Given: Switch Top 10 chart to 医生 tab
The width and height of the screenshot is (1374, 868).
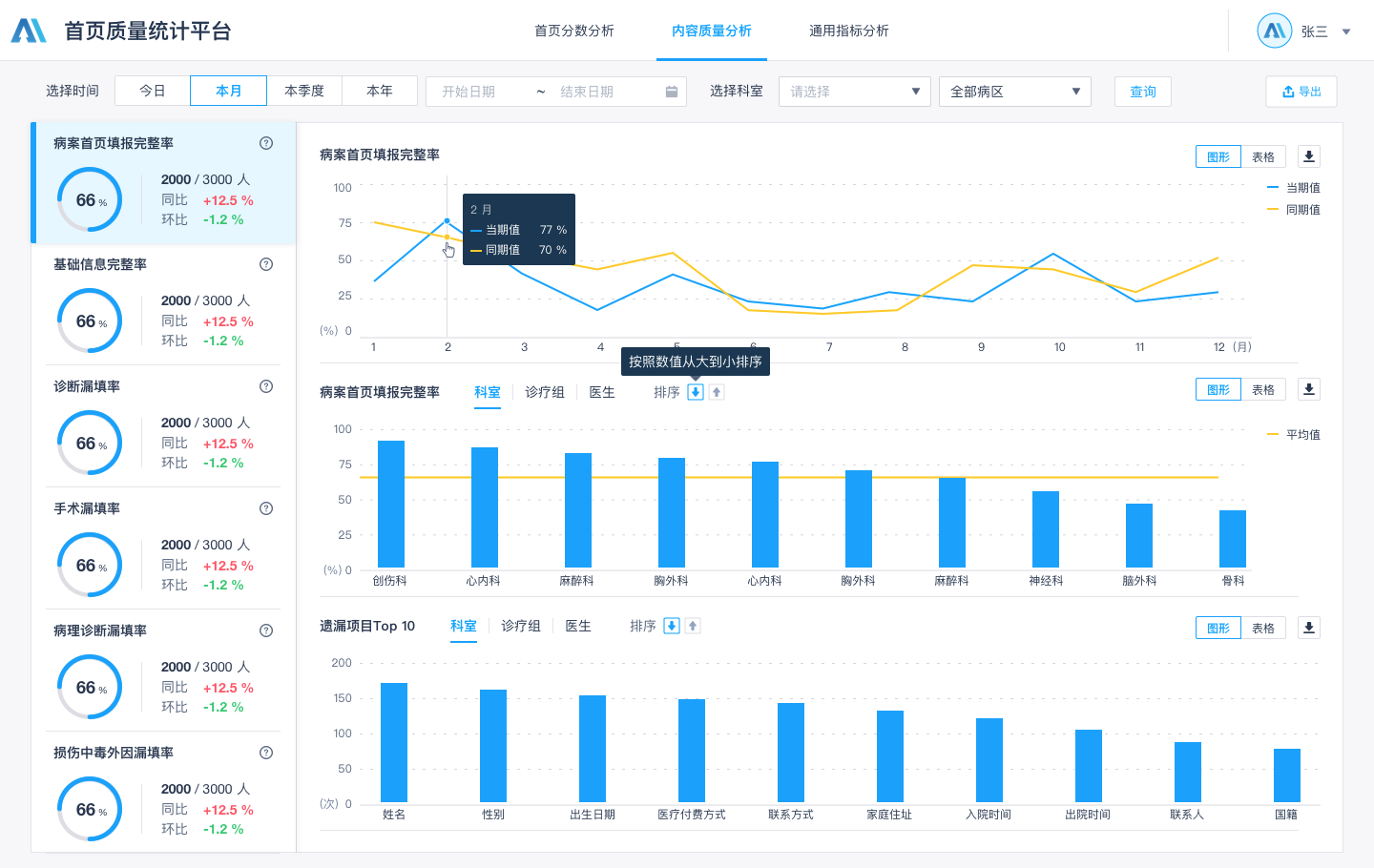Looking at the screenshot, I should [578, 626].
